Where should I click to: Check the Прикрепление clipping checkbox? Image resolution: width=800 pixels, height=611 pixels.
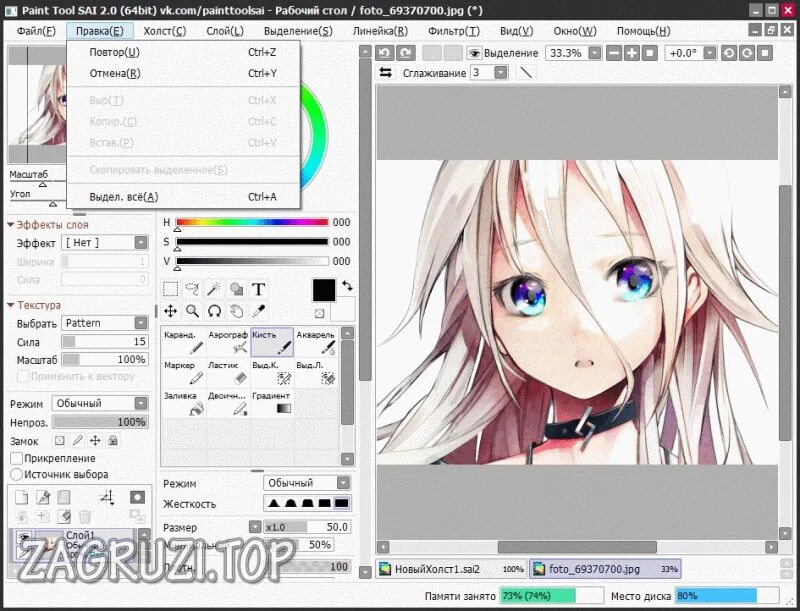click(16, 458)
